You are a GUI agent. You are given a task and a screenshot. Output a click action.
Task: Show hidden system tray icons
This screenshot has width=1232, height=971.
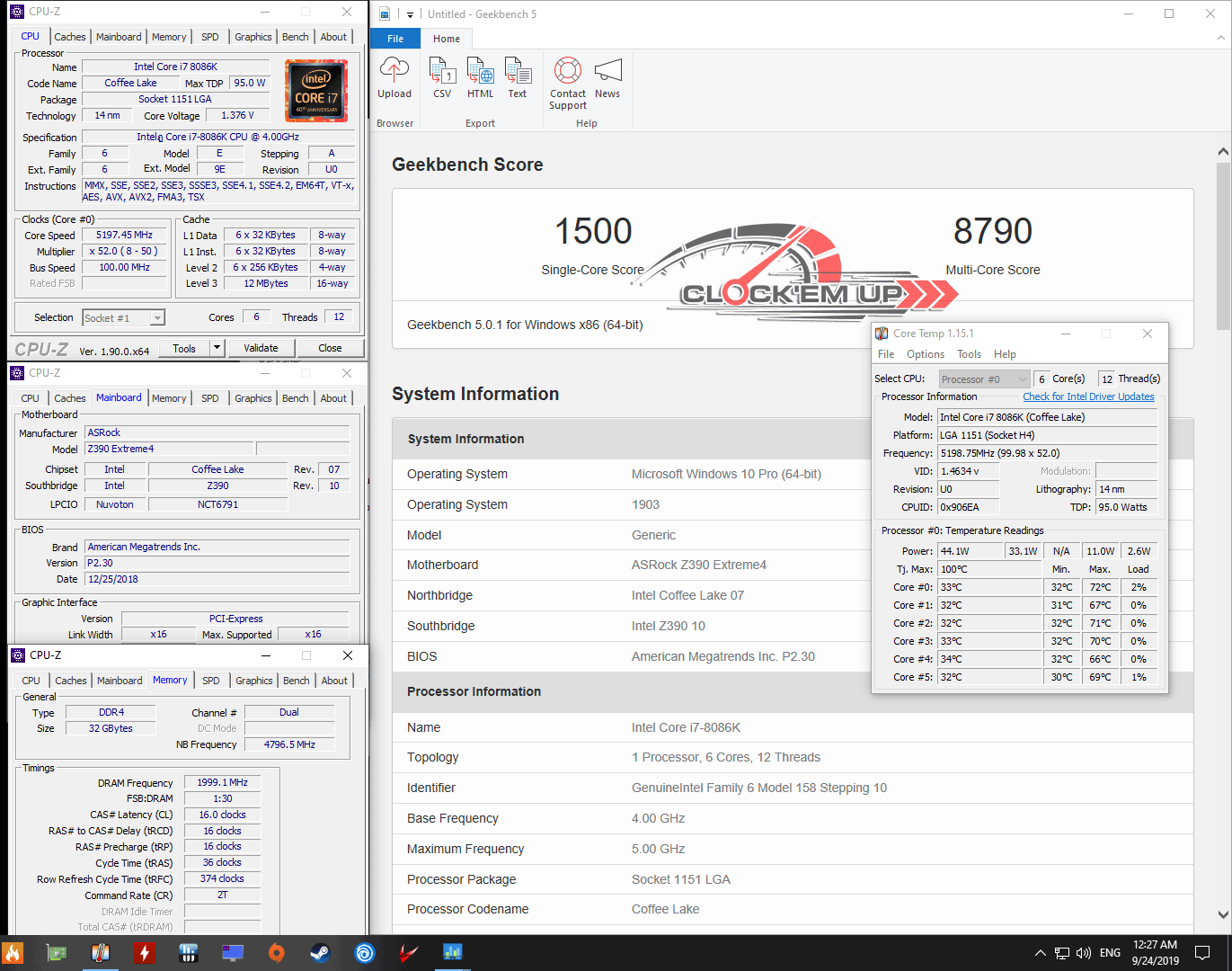click(x=1040, y=953)
